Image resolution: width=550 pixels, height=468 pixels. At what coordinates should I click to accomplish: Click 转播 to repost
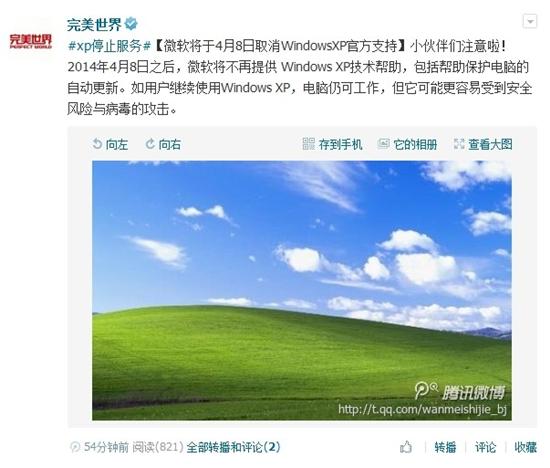(x=445, y=447)
